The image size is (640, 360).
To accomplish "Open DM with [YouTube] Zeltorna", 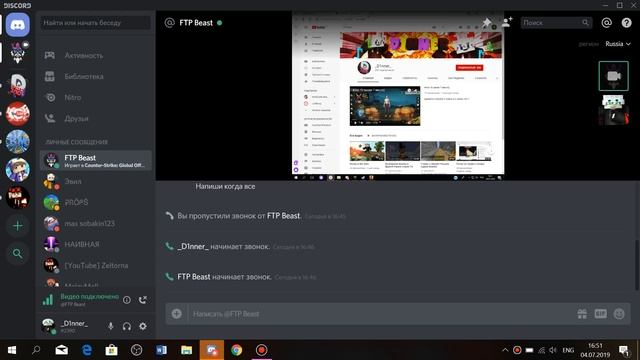I will (x=96, y=265).
